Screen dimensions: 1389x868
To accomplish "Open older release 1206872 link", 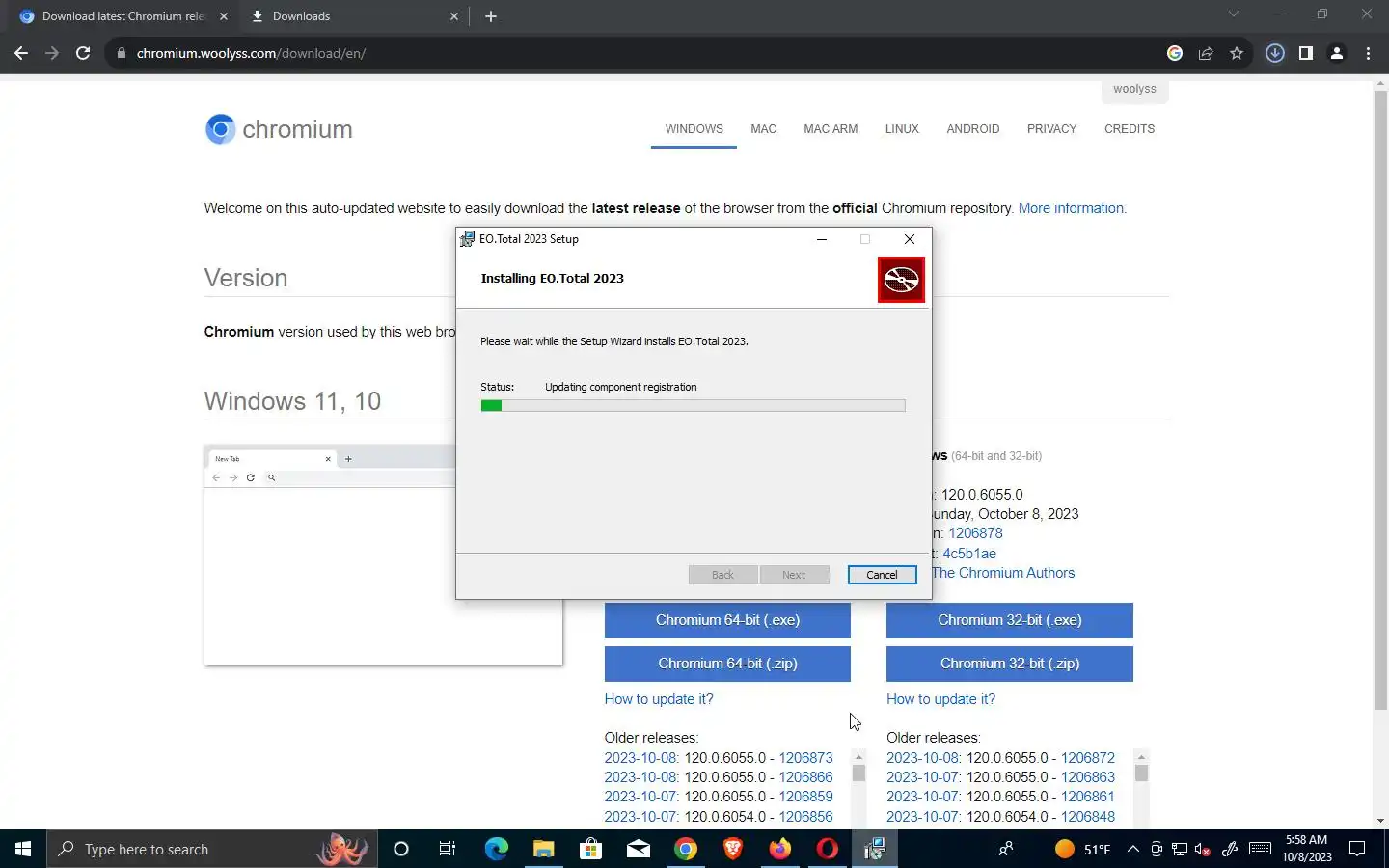I will coord(1088,758).
